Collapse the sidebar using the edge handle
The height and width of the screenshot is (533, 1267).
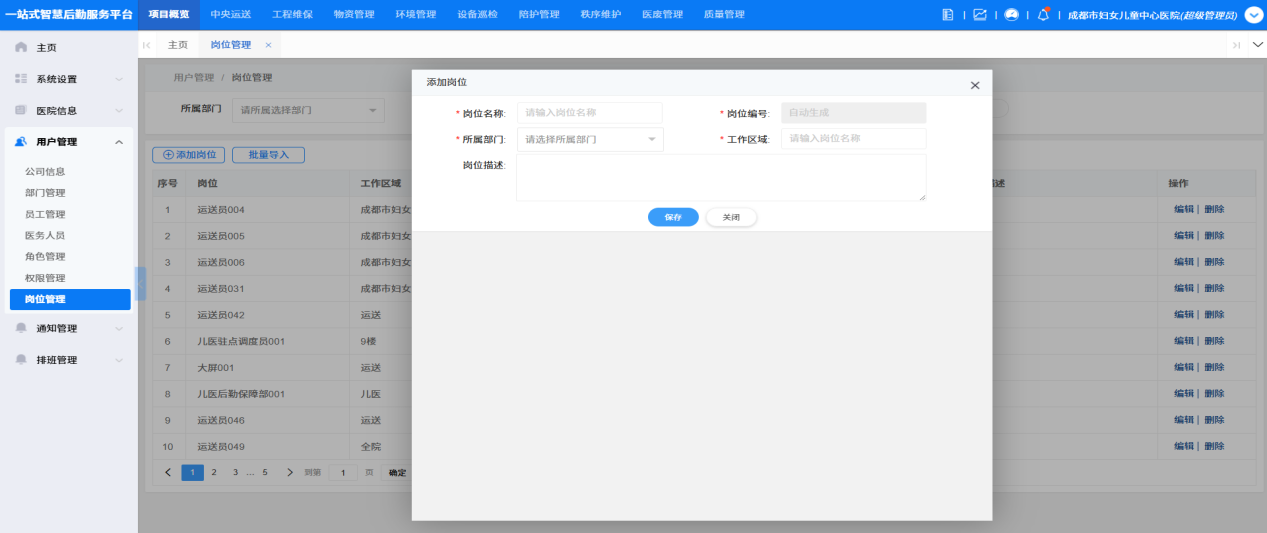(141, 283)
